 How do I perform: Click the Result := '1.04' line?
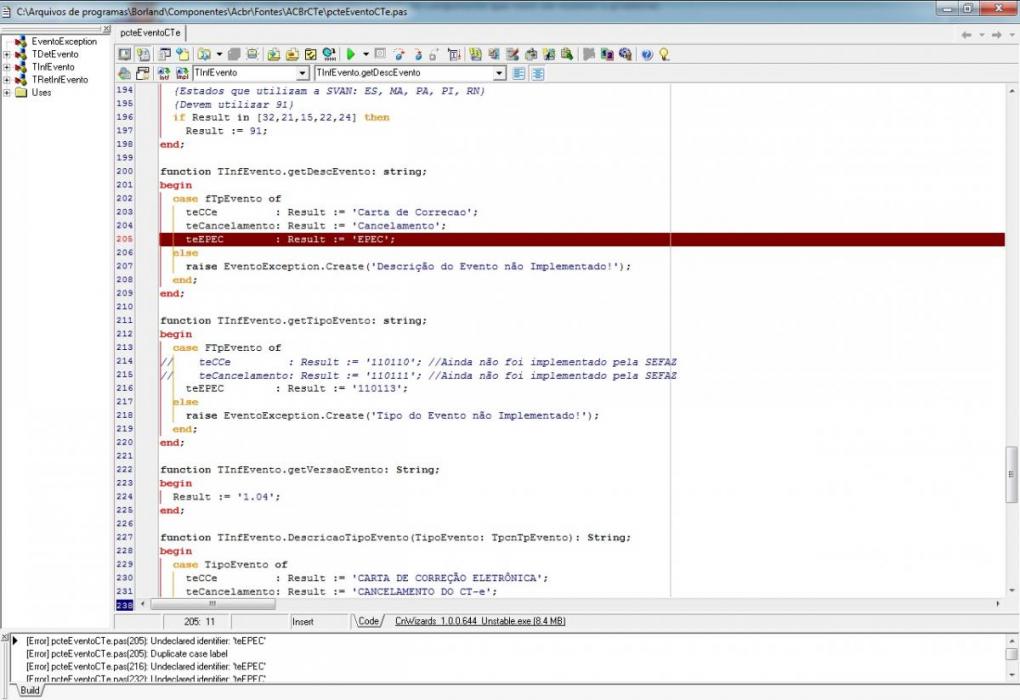[x=226, y=497]
